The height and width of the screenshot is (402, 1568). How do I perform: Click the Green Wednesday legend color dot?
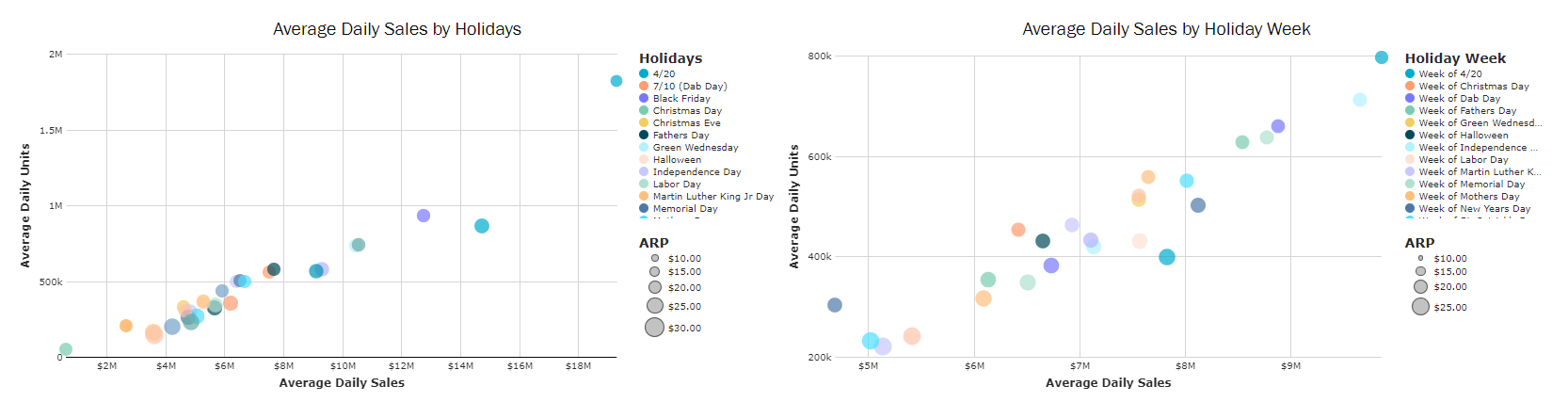coord(644,147)
